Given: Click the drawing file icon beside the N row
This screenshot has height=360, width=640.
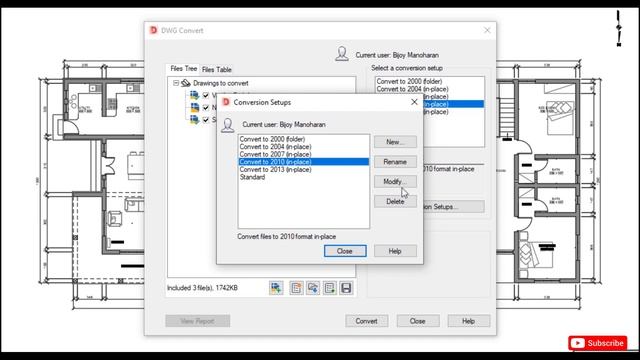Looking at the screenshot, I should 195,107.
